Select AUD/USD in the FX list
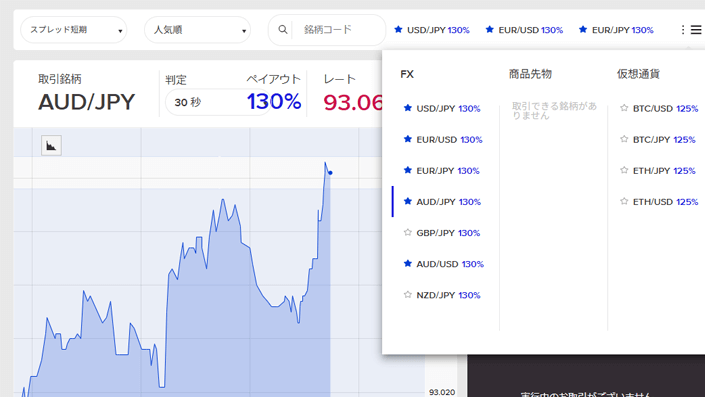Viewport: 705px width, 397px height. [450, 264]
